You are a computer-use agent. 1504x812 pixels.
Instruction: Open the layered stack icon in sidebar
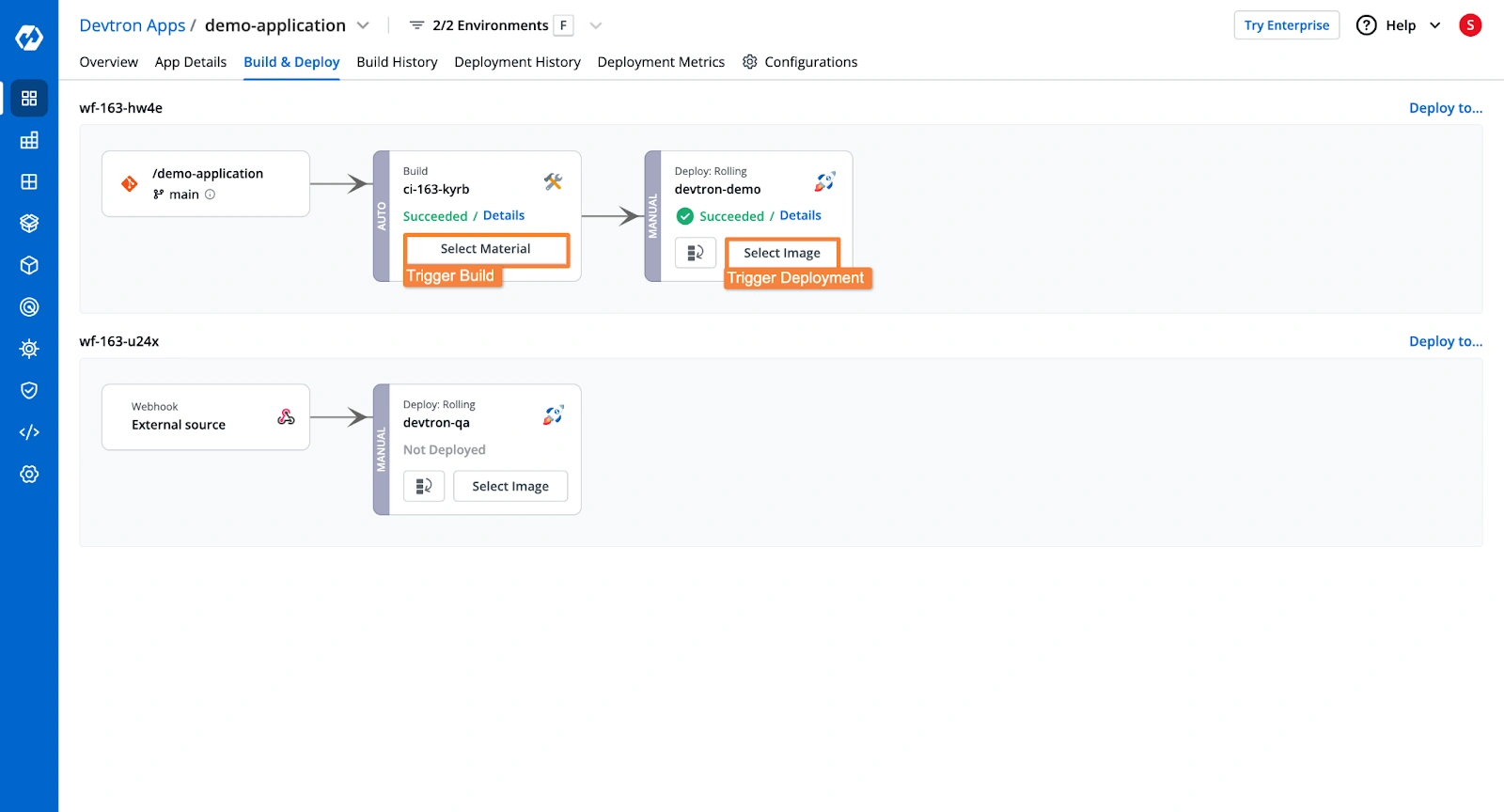coord(29,224)
